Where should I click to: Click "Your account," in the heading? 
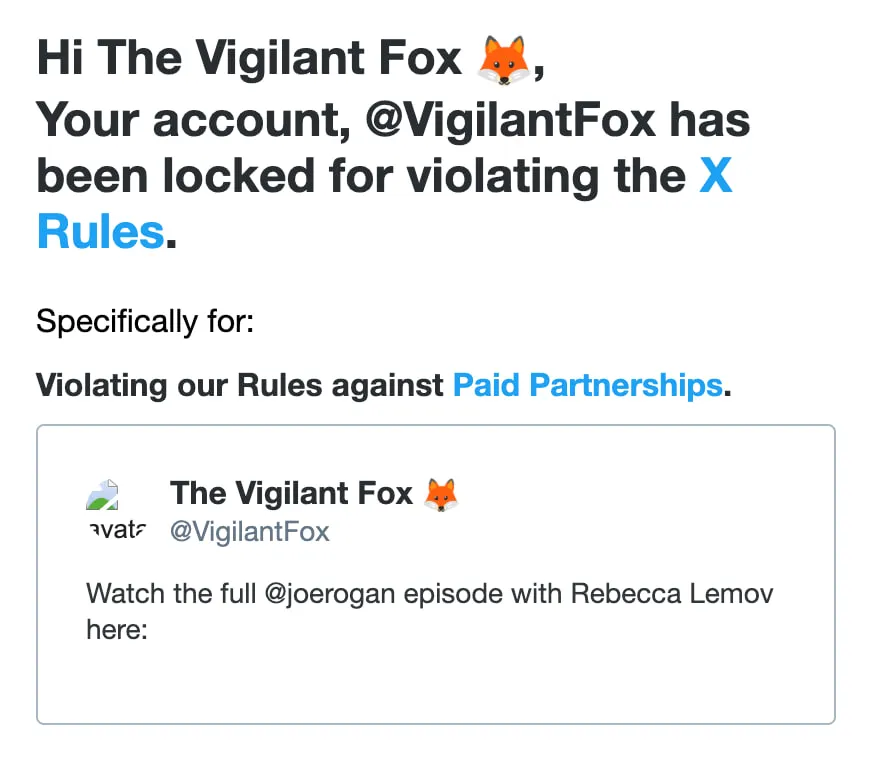click(x=190, y=120)
